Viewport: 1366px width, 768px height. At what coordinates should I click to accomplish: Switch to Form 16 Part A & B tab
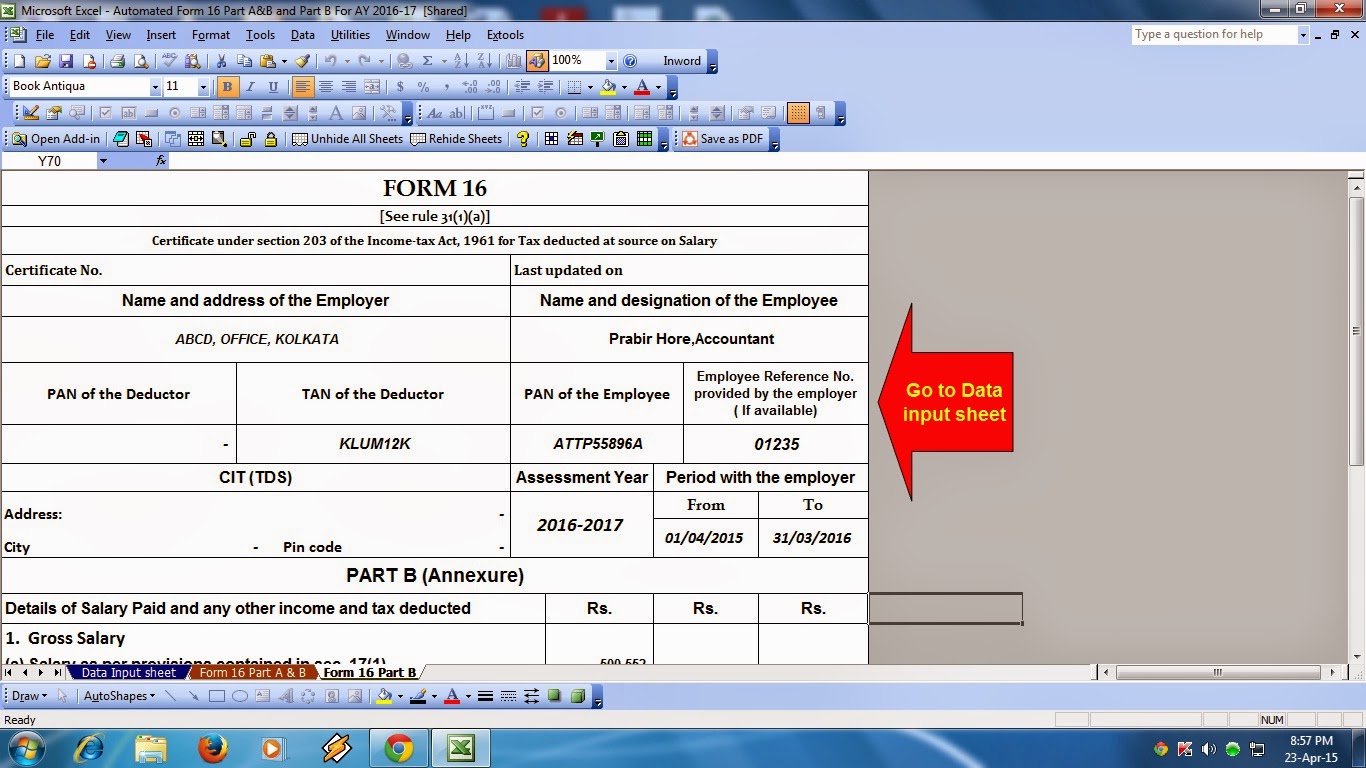point(253,673)
